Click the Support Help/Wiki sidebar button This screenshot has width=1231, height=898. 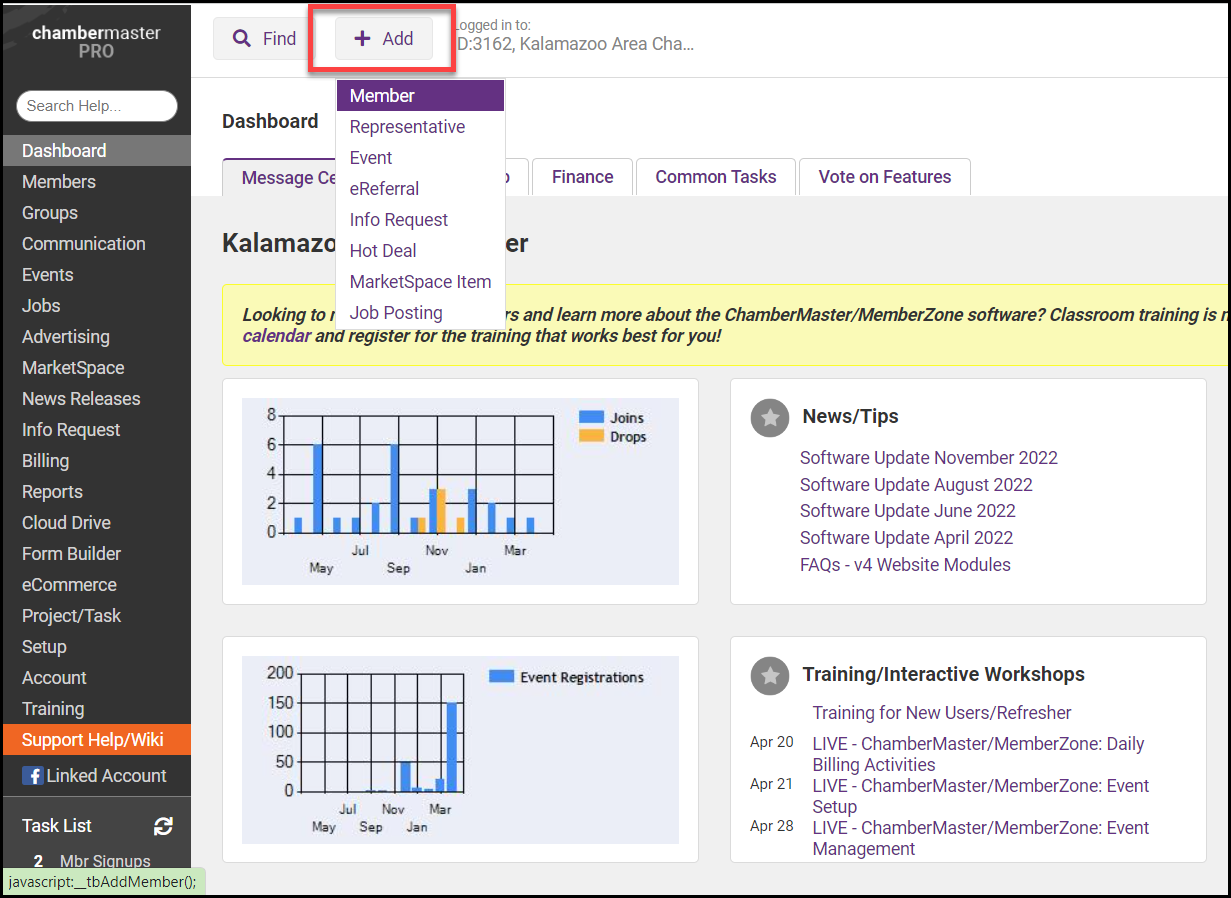point(93,741)
